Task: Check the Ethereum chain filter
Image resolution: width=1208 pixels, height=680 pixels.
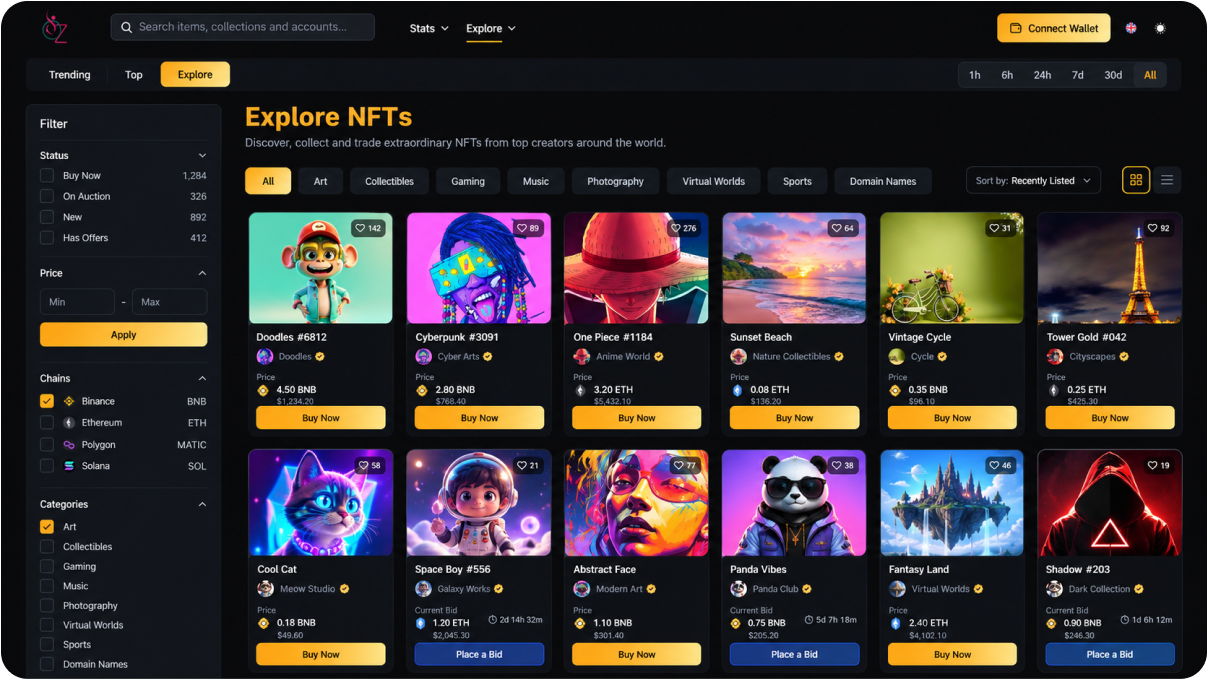Action: click(x=47, y=423)
